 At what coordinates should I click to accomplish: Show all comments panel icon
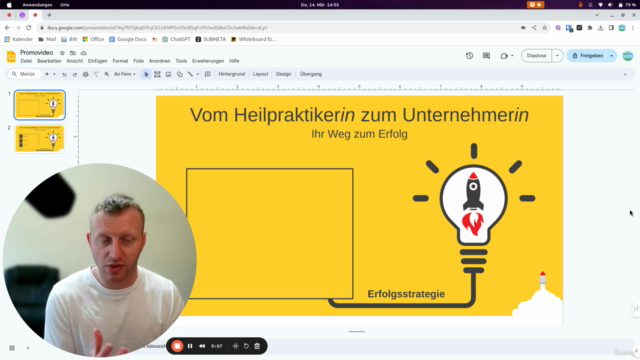click(x=486, y=56)
